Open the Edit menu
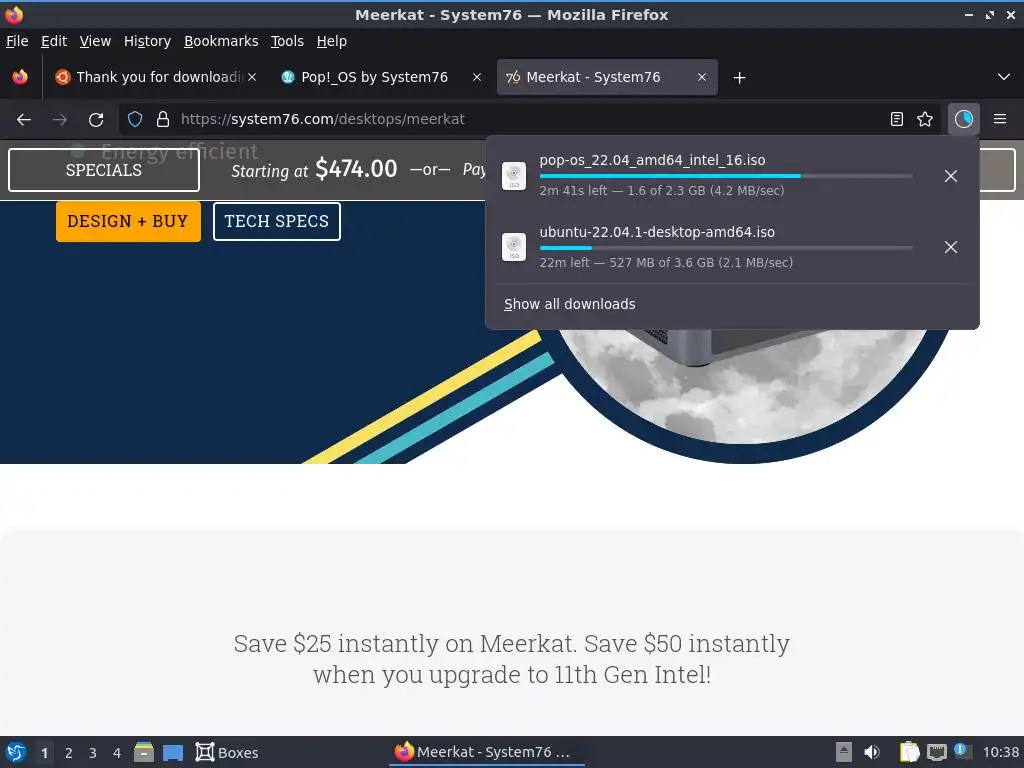Screen dimensions: 1024x768 (x=54, y=41)
